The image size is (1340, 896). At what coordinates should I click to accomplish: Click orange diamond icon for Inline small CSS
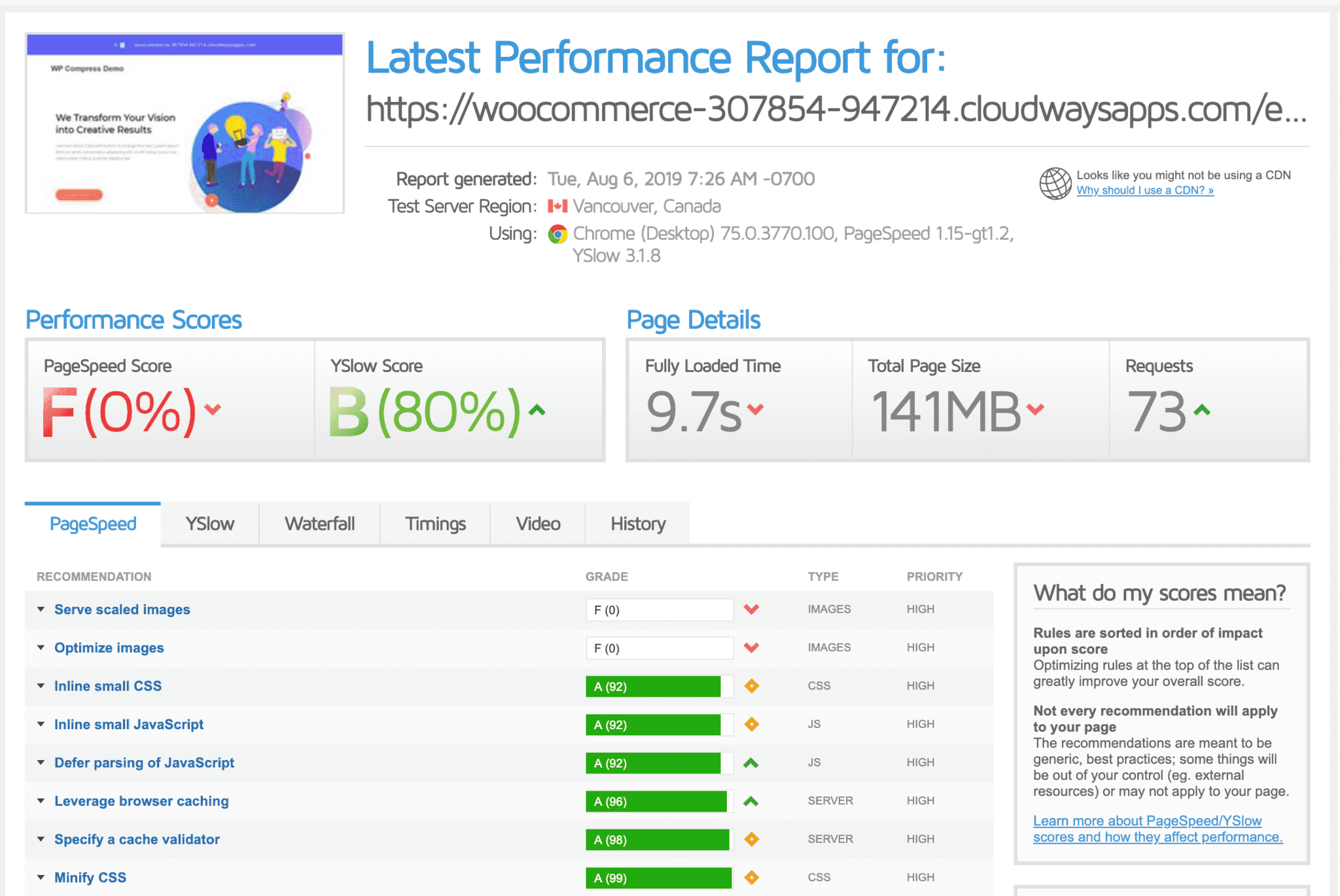(752, 686)
